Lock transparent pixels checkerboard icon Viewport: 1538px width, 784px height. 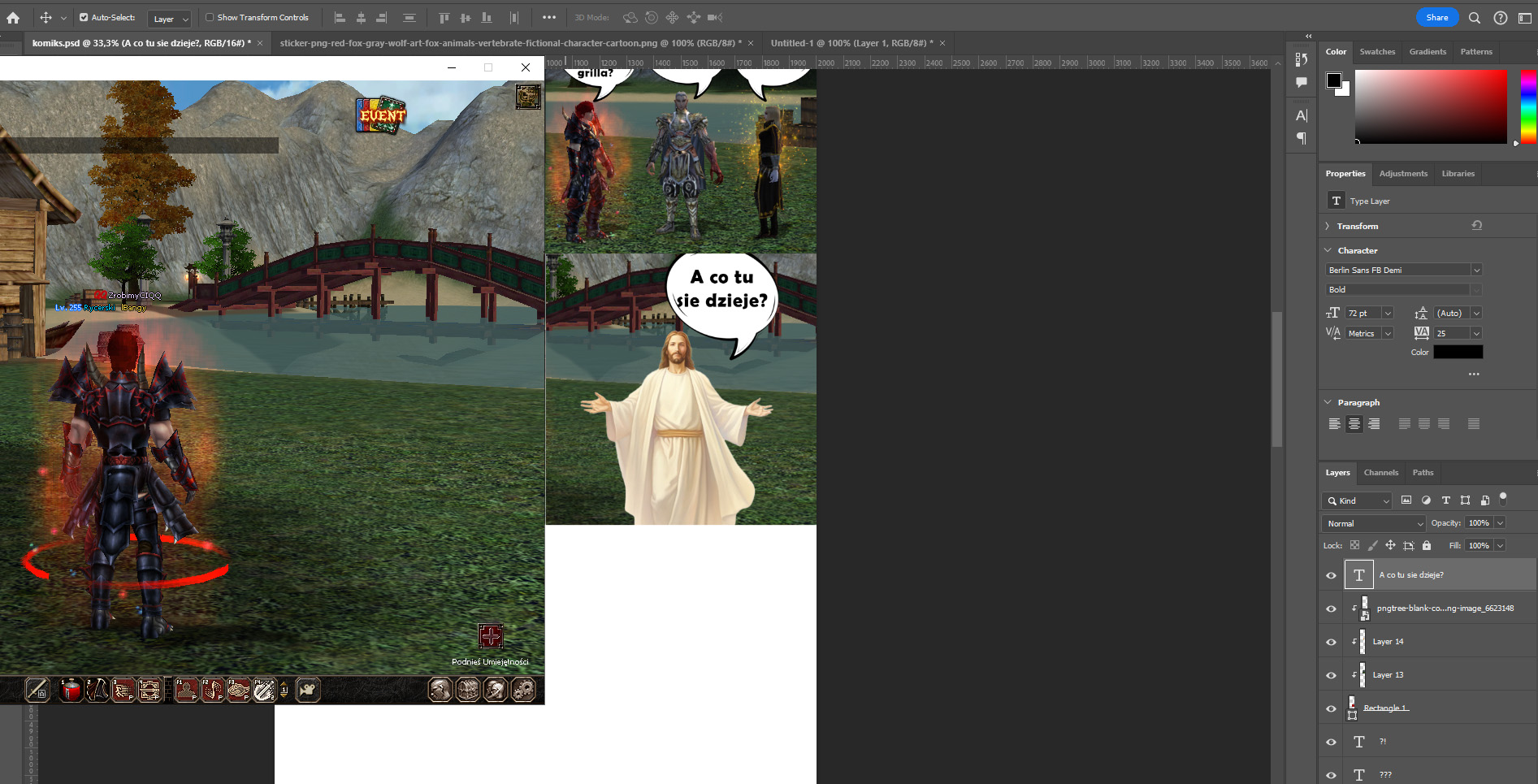[x=1354, y=545]
